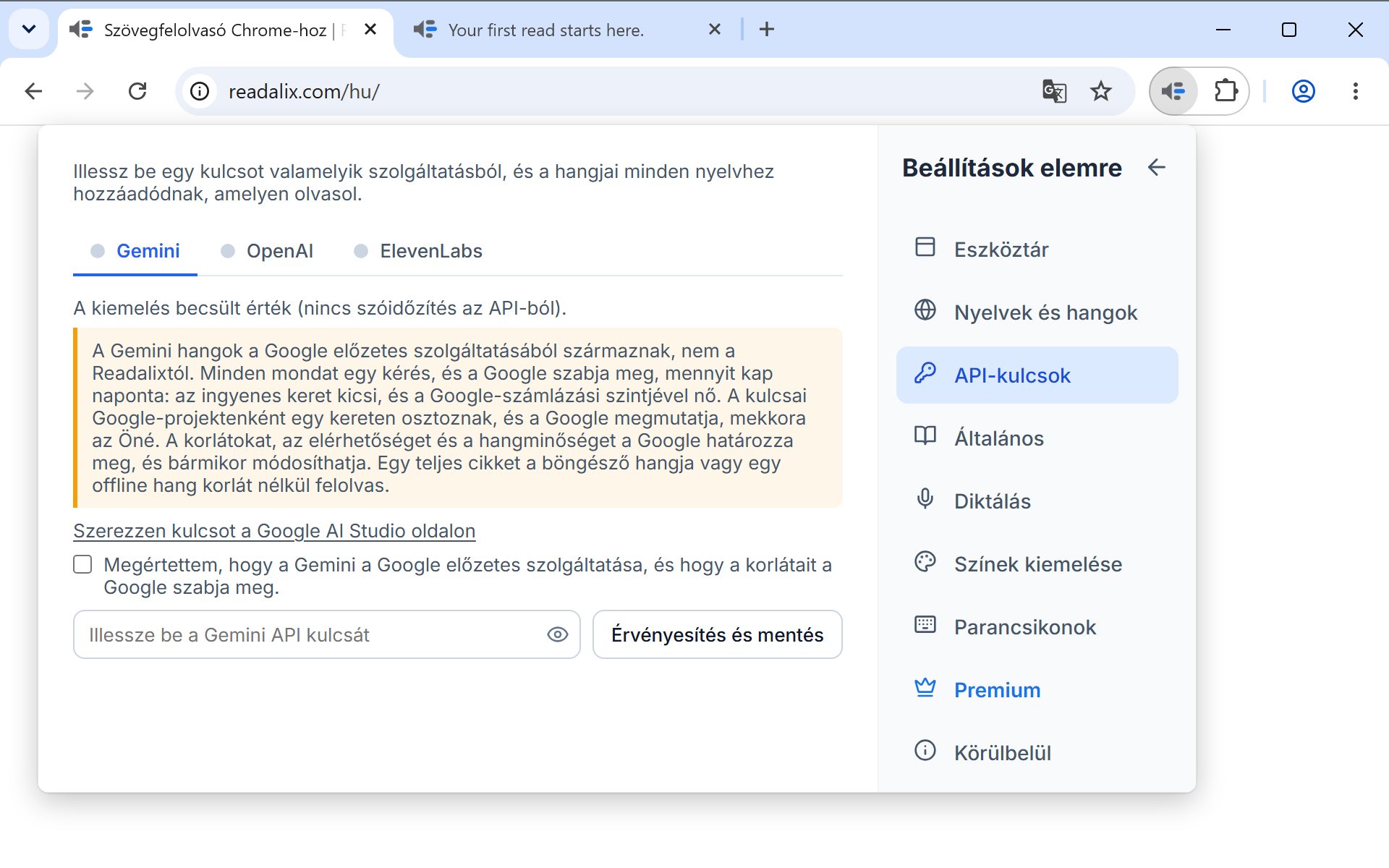Click the Readalix extension toolbar icon

coord(1173,91)
